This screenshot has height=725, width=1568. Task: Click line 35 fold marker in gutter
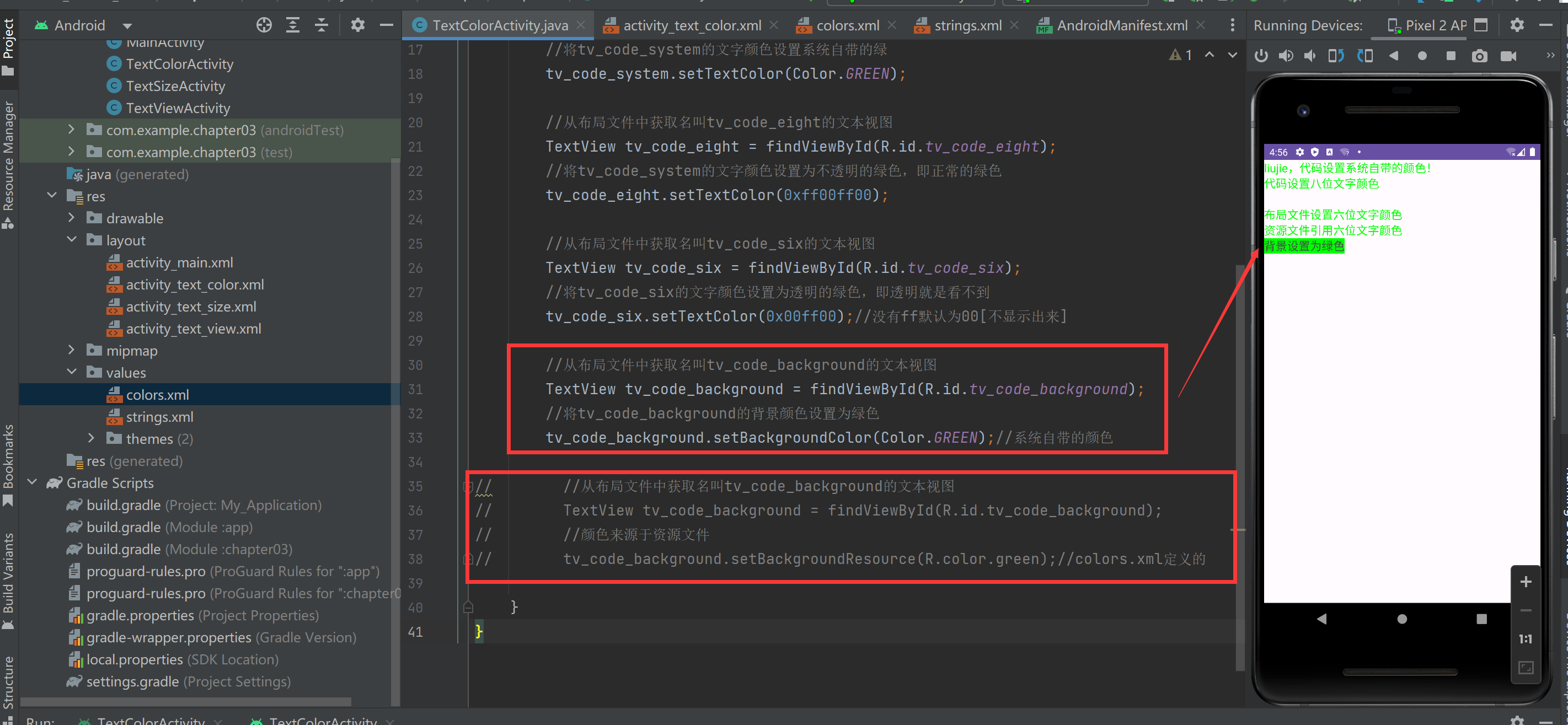tap(468, 486)
